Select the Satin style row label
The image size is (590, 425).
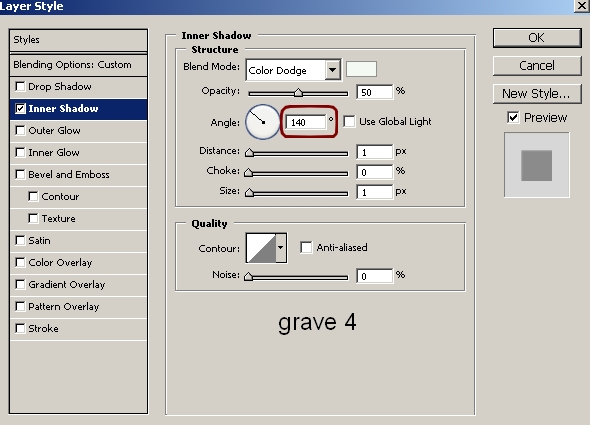[39, 241]
